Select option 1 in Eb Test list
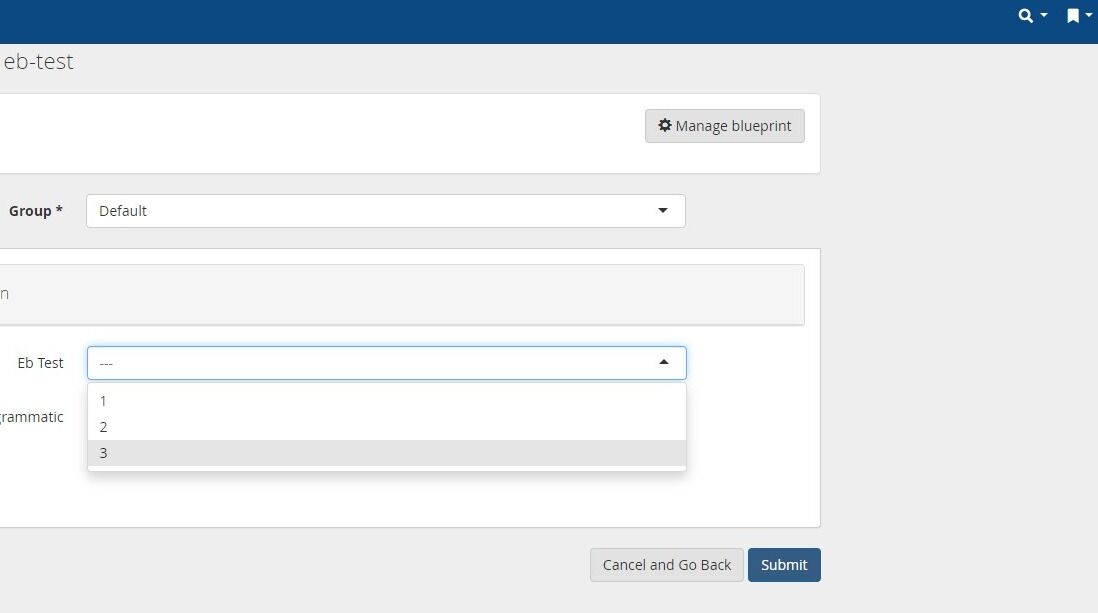1098x613 pixels. [387, 401]
